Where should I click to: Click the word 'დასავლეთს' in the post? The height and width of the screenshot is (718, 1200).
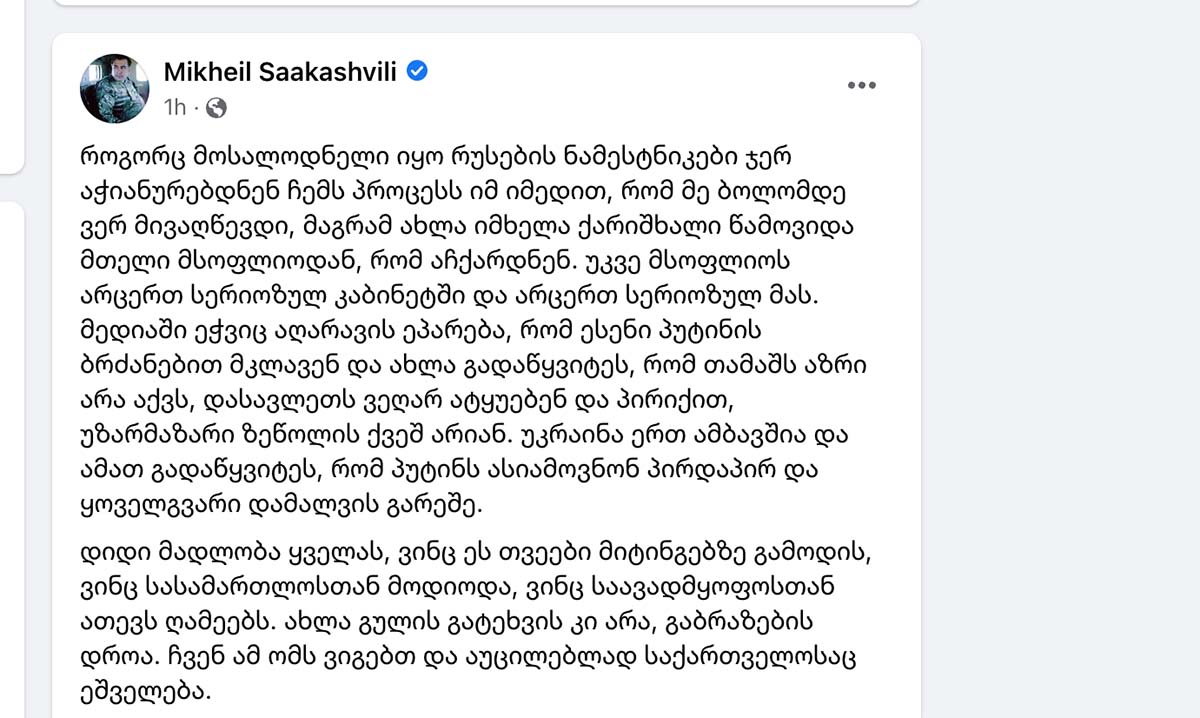pyautogui.click(x=265, y=401)
